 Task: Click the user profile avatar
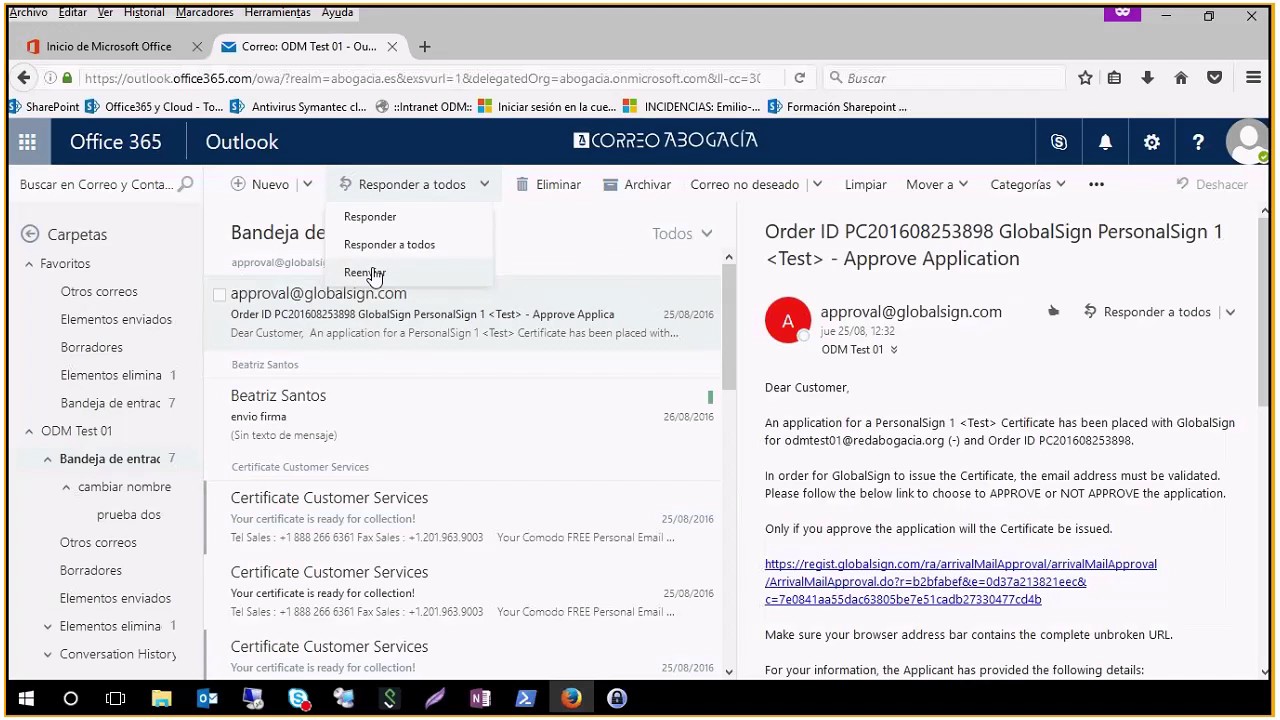coord(1247,142)
